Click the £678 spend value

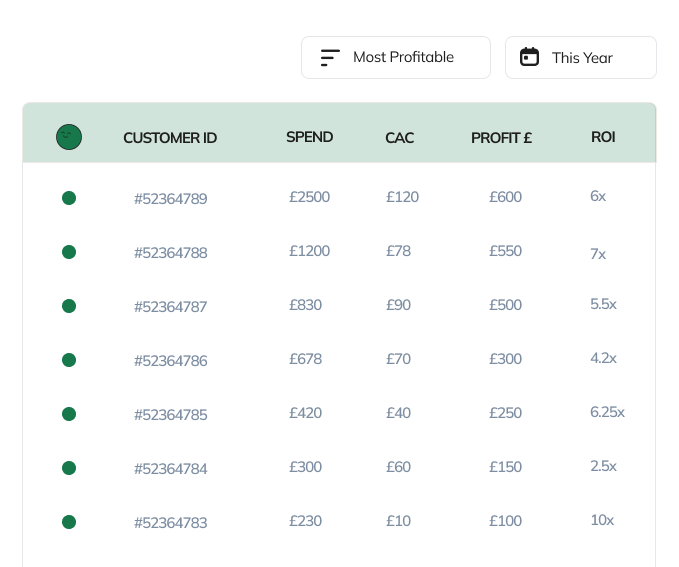305,359
